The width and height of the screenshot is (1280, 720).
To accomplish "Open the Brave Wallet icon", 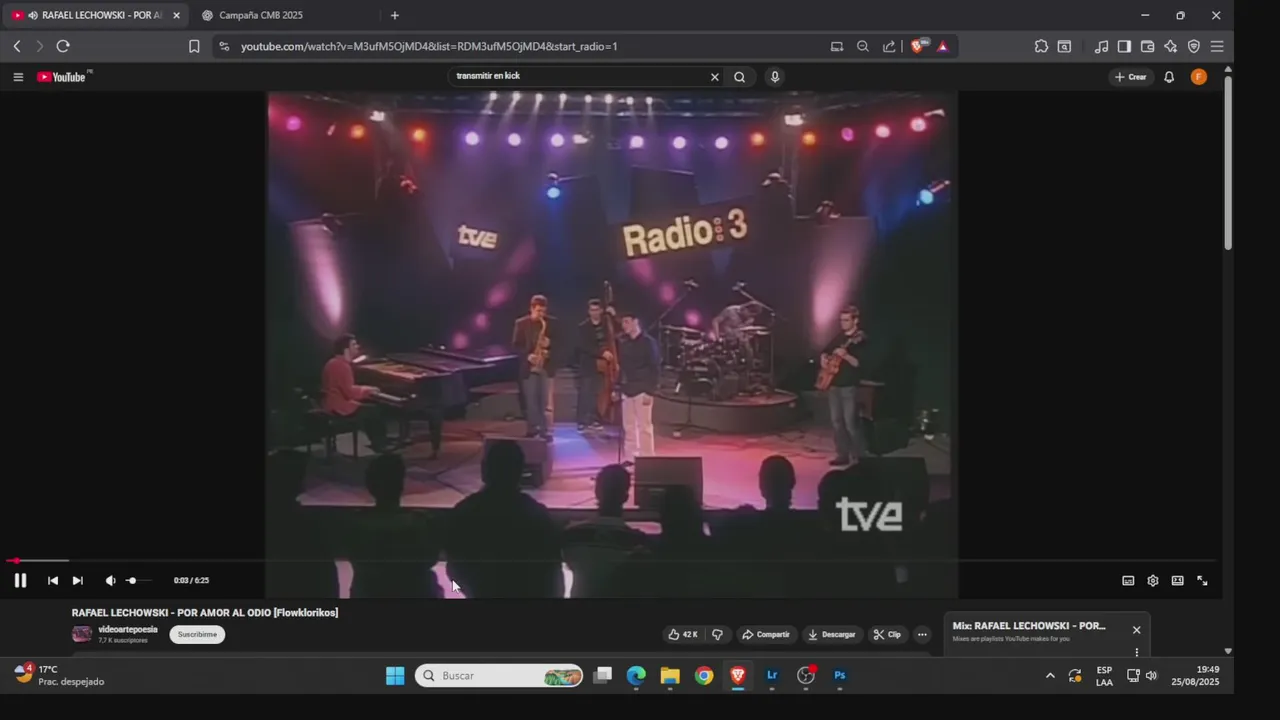I will 1147,46.
